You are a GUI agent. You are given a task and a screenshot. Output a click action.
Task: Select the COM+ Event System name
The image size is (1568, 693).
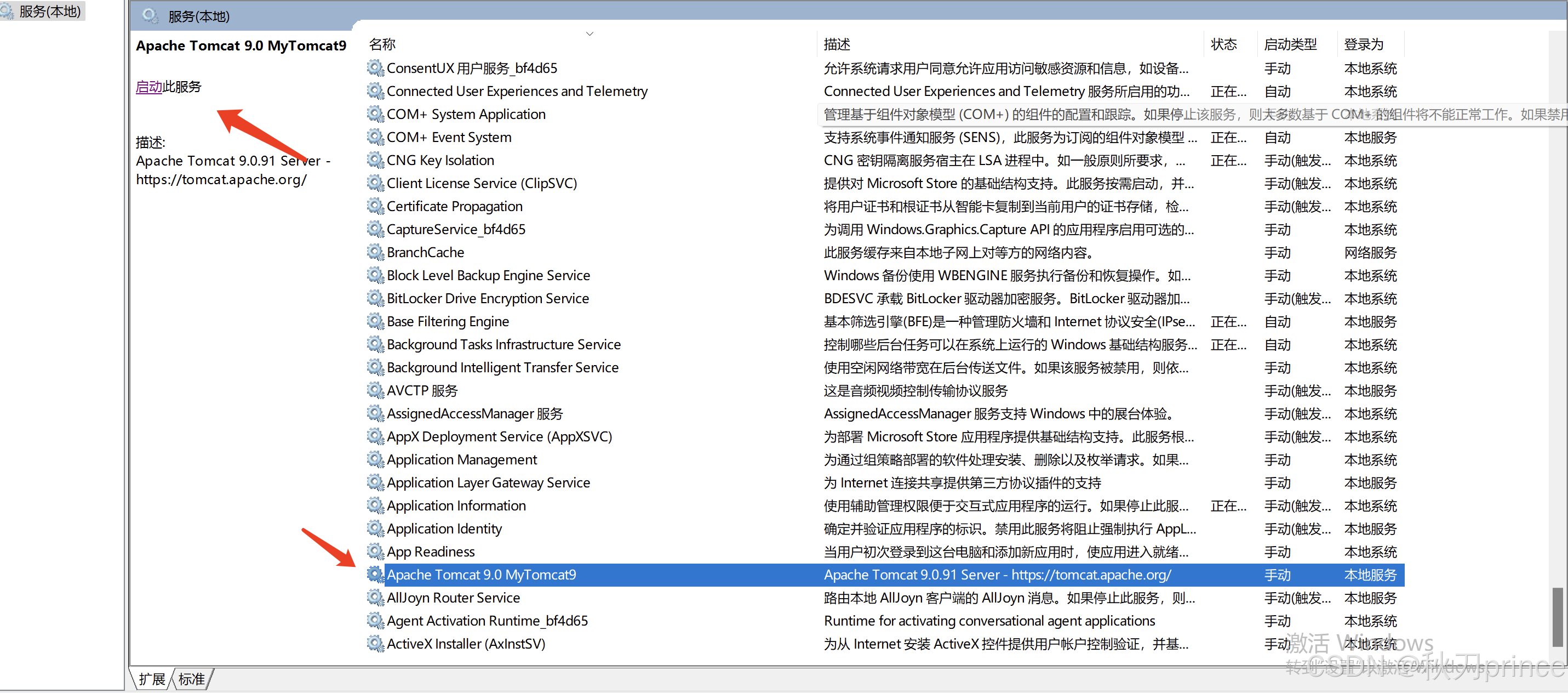(x=449, y=137)
